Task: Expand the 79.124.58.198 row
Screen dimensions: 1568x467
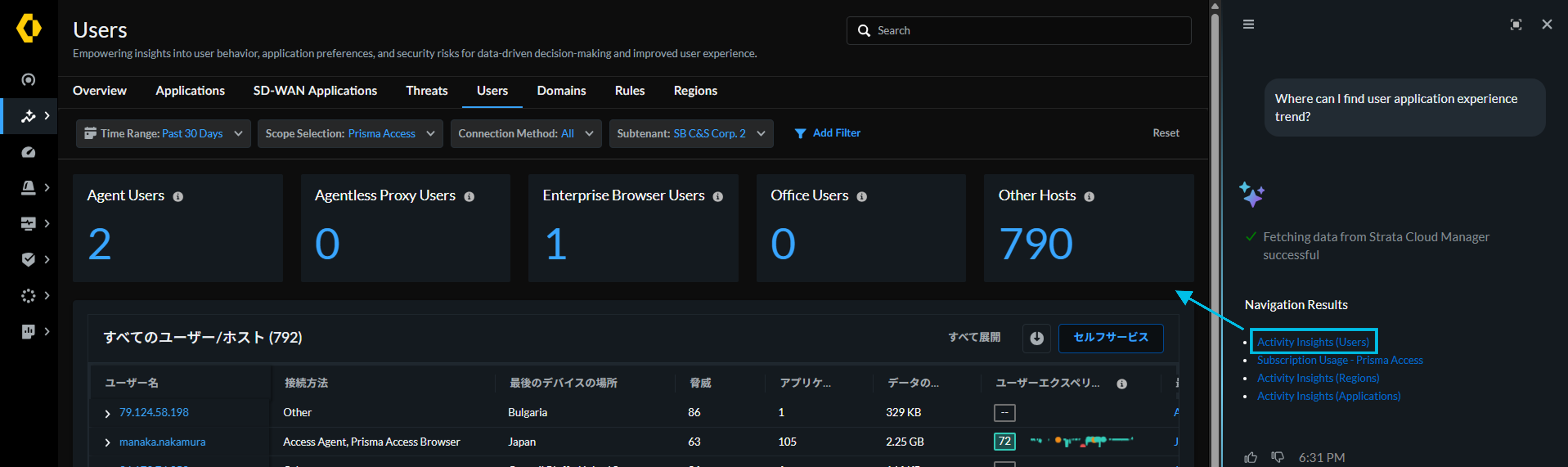Action: tap(108, 414)
